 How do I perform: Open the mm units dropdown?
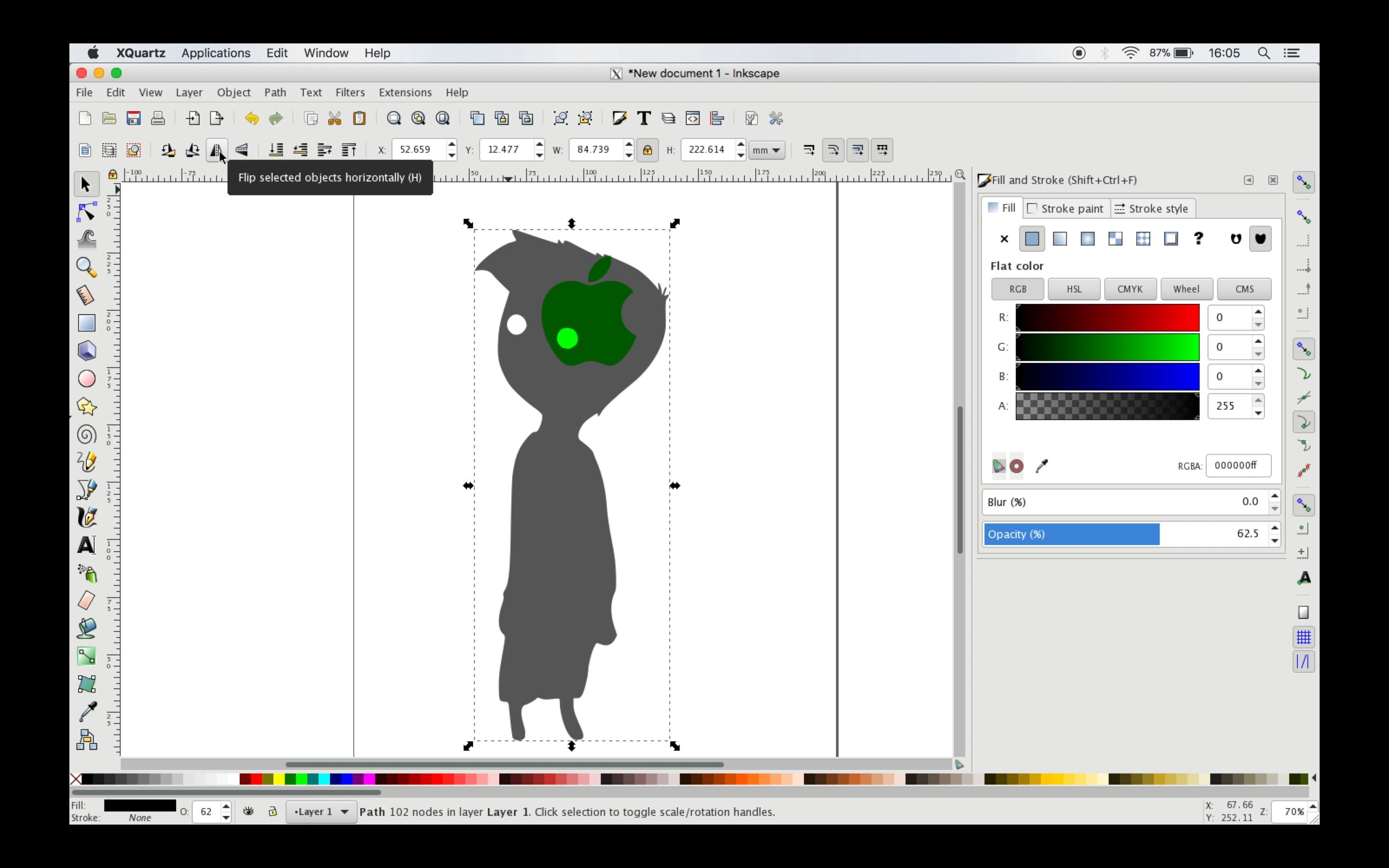click(767, 150)
